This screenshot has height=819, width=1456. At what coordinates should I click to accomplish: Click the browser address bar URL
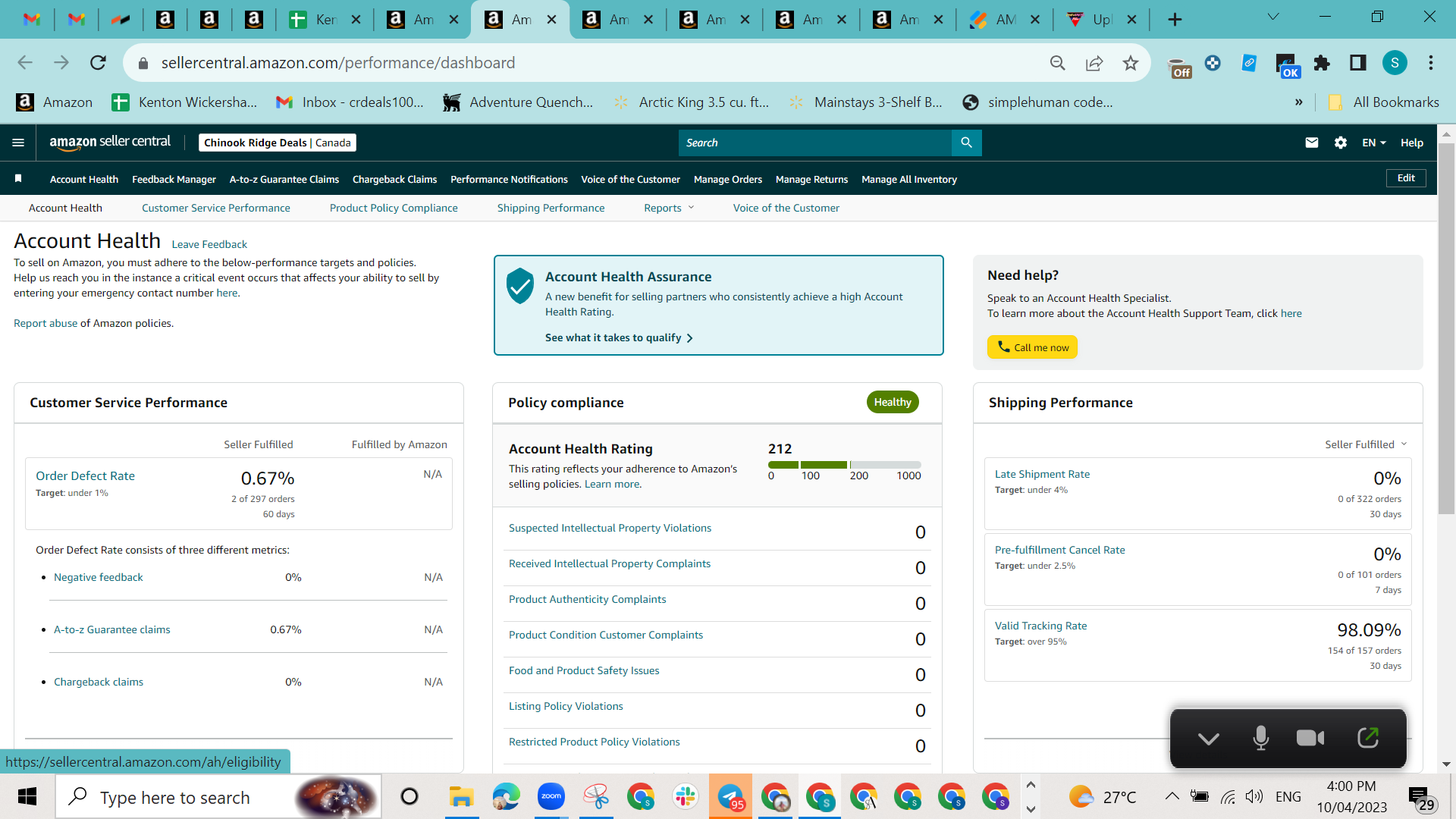[337, 63]
